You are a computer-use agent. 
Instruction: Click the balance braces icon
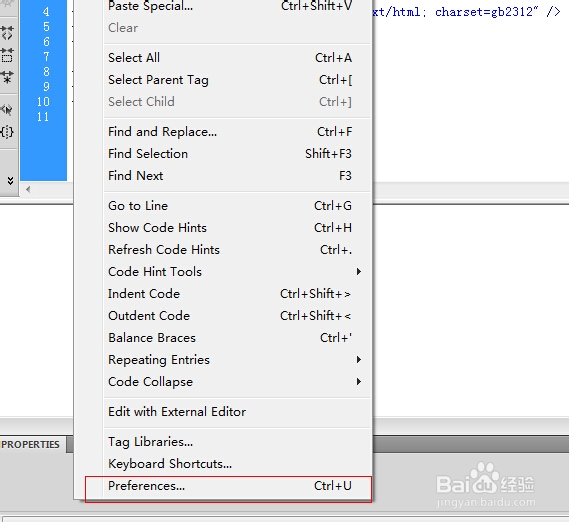click(7, 131)
